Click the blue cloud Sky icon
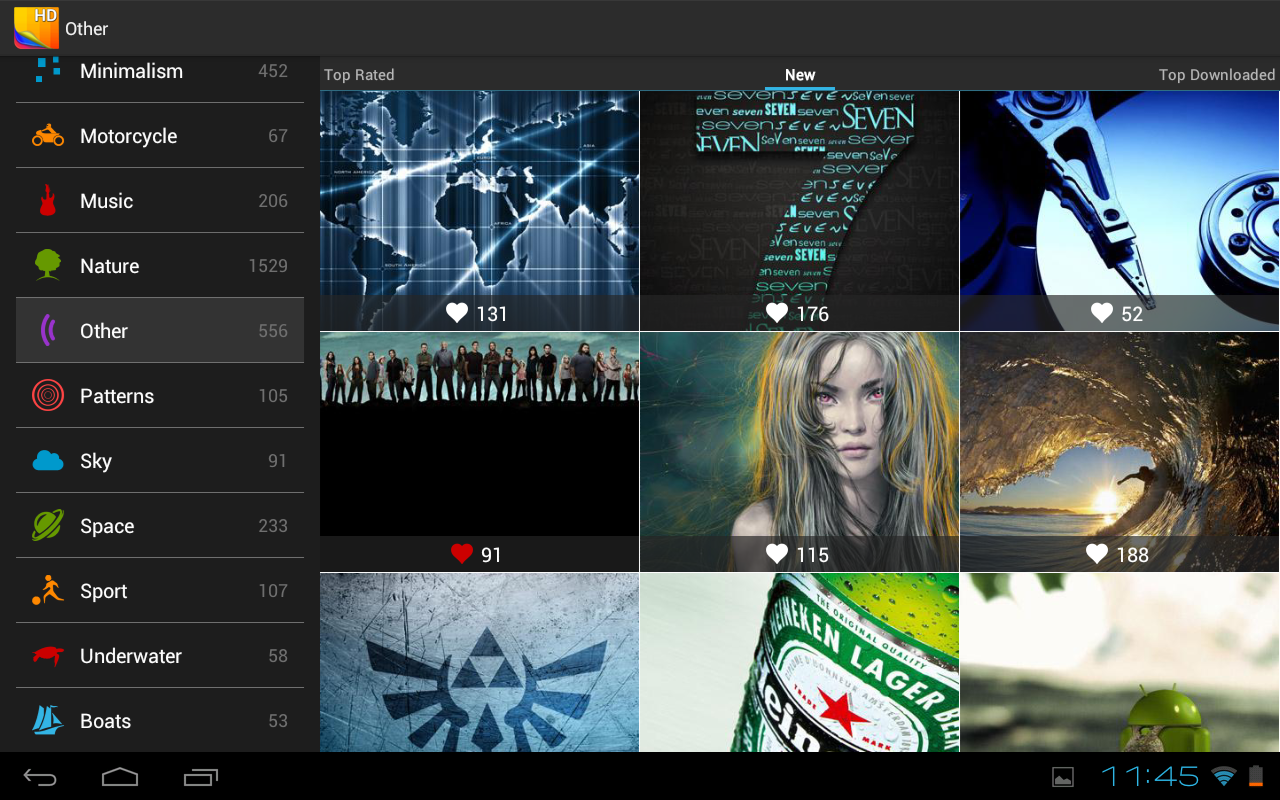 48,460
